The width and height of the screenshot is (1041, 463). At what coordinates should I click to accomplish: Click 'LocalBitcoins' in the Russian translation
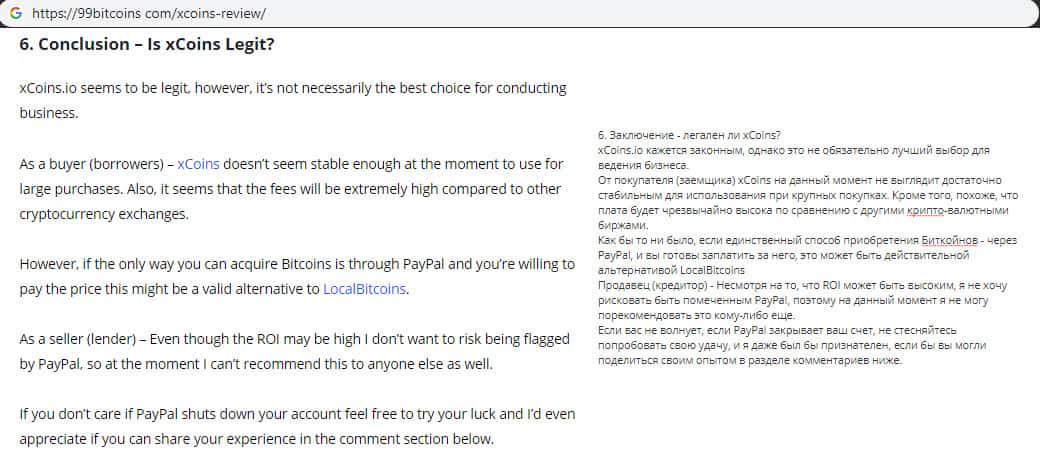[x=712, y=269]
